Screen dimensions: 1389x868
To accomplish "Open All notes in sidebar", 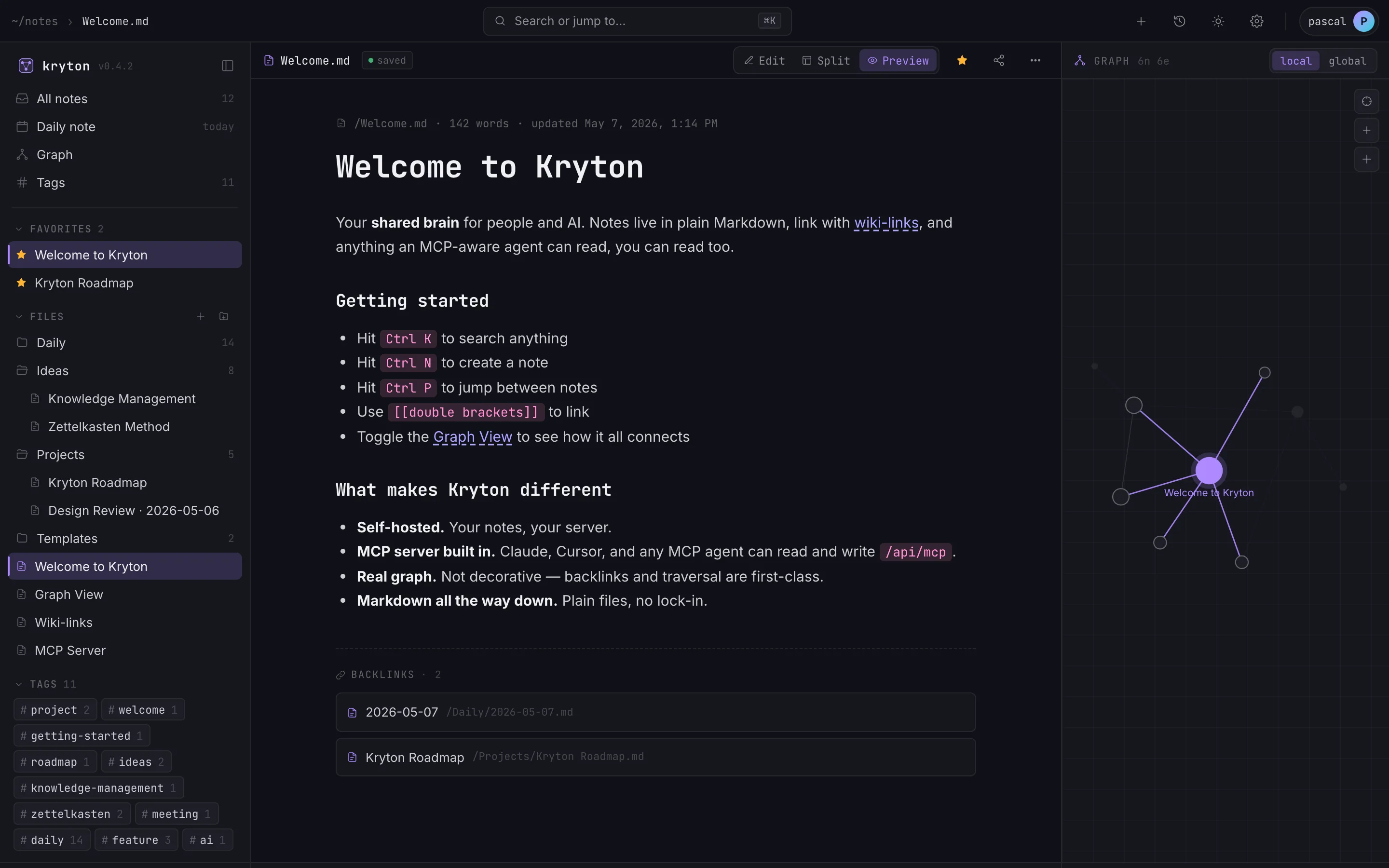I will tap(125, 99).
